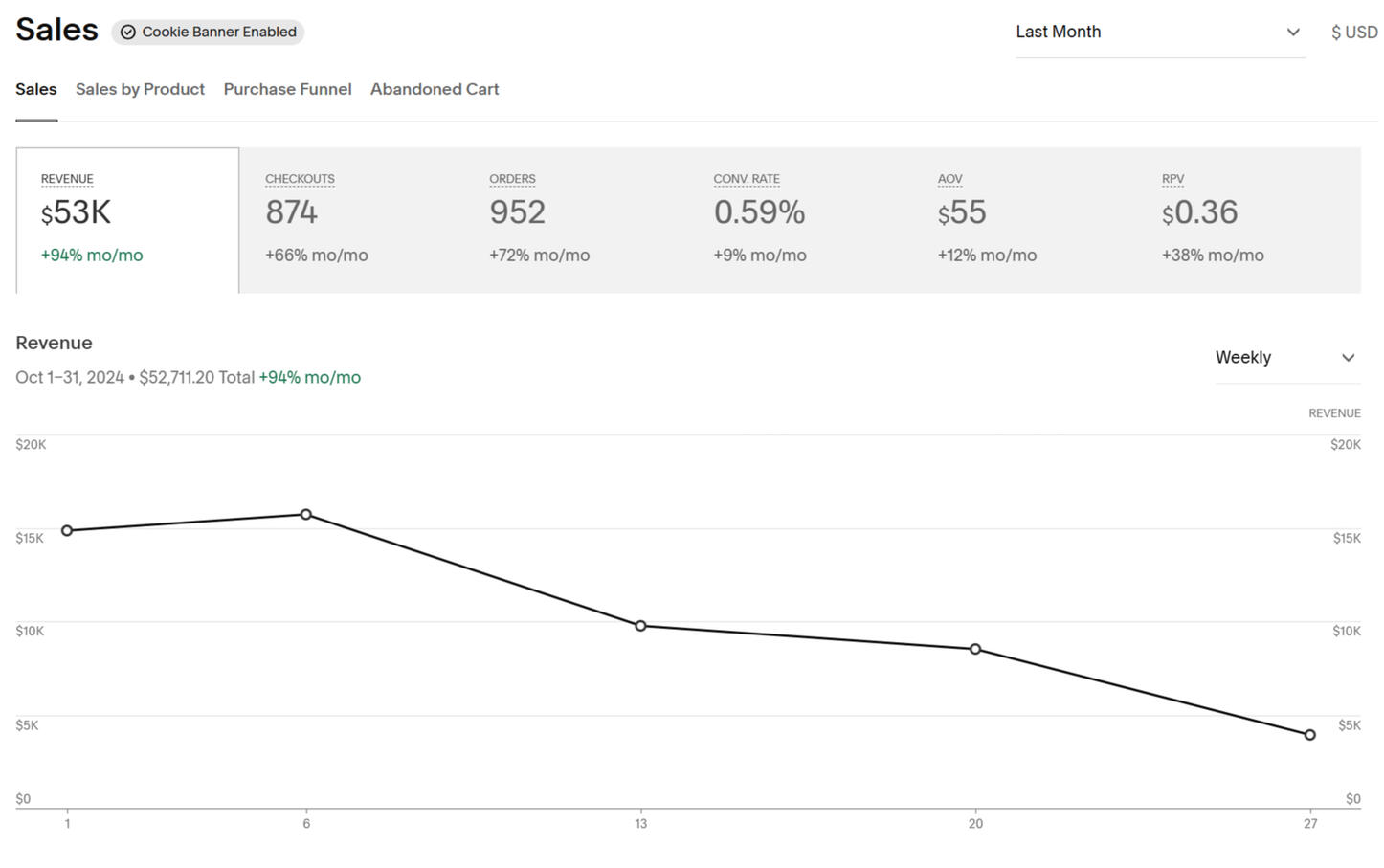Expand the Weekly interval dropdown
This screenshot has height=868, width=1384.
1284,358
